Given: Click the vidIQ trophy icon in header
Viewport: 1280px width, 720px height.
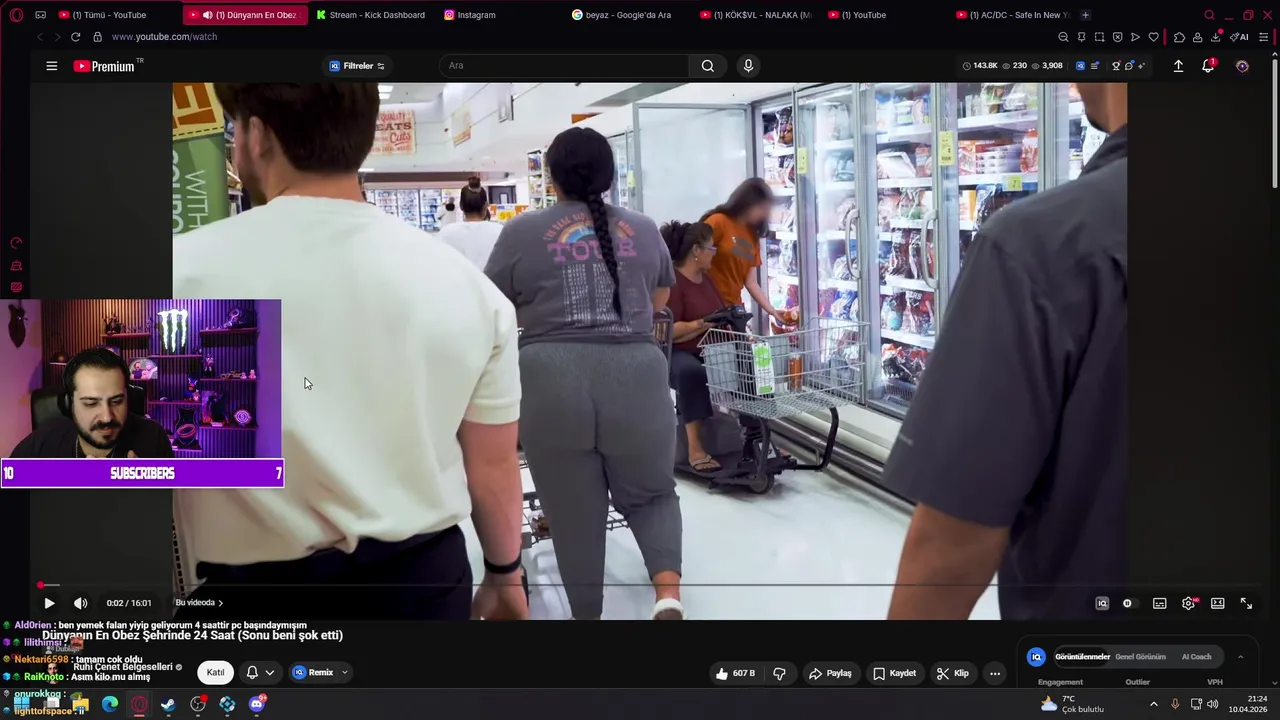Looking at the screenshot, I should pos(1116,66).
